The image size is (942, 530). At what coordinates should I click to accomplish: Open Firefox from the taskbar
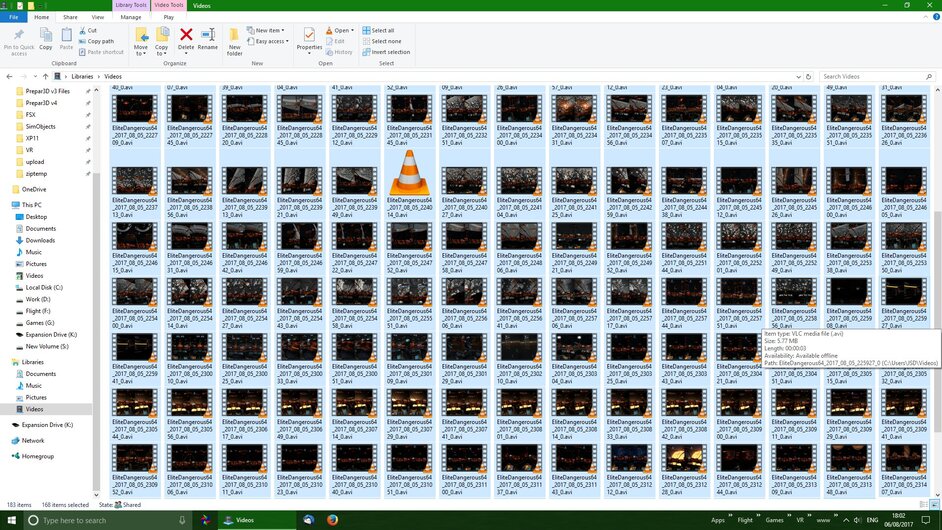(x=333, y=520)
